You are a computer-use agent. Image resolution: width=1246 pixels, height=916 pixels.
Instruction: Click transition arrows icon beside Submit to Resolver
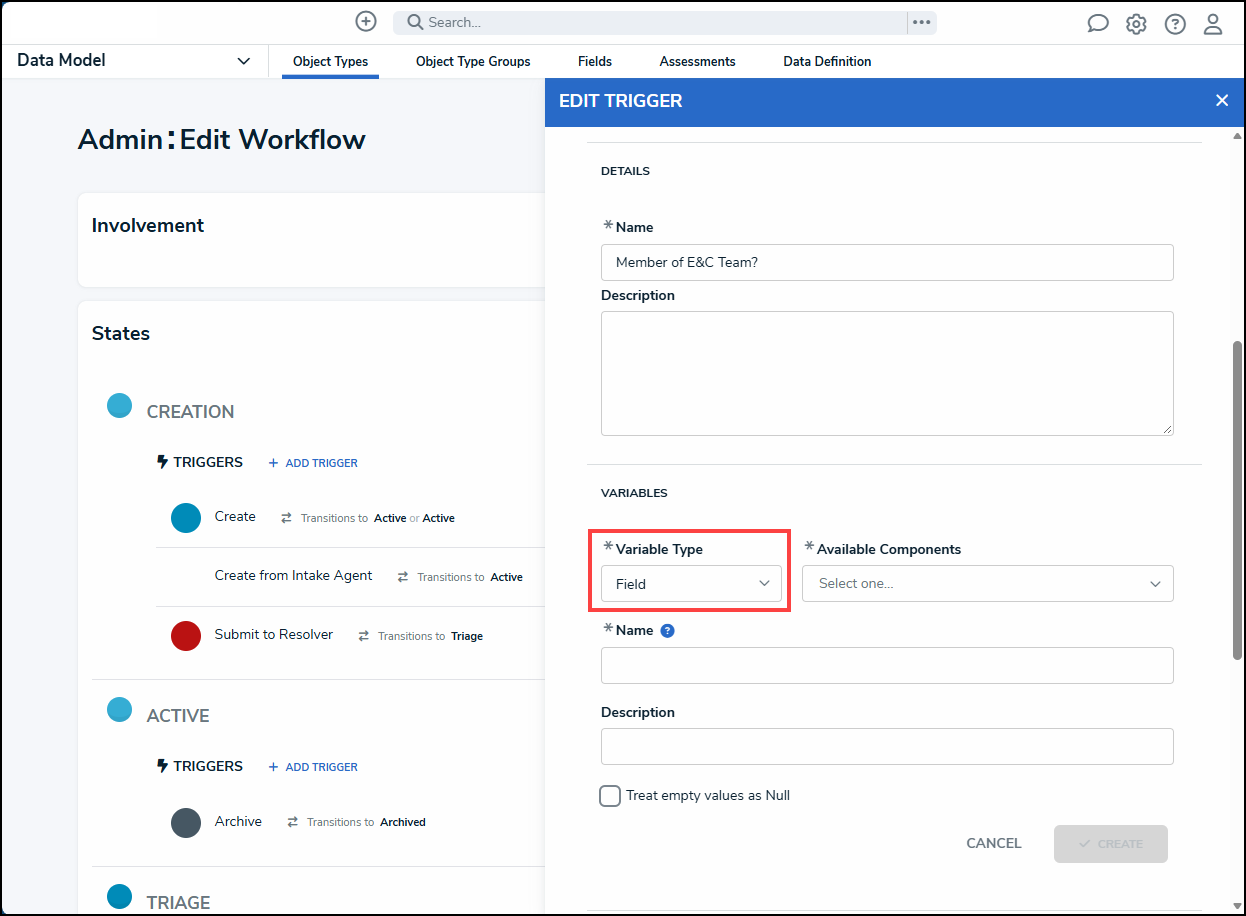tap(364, 636)
